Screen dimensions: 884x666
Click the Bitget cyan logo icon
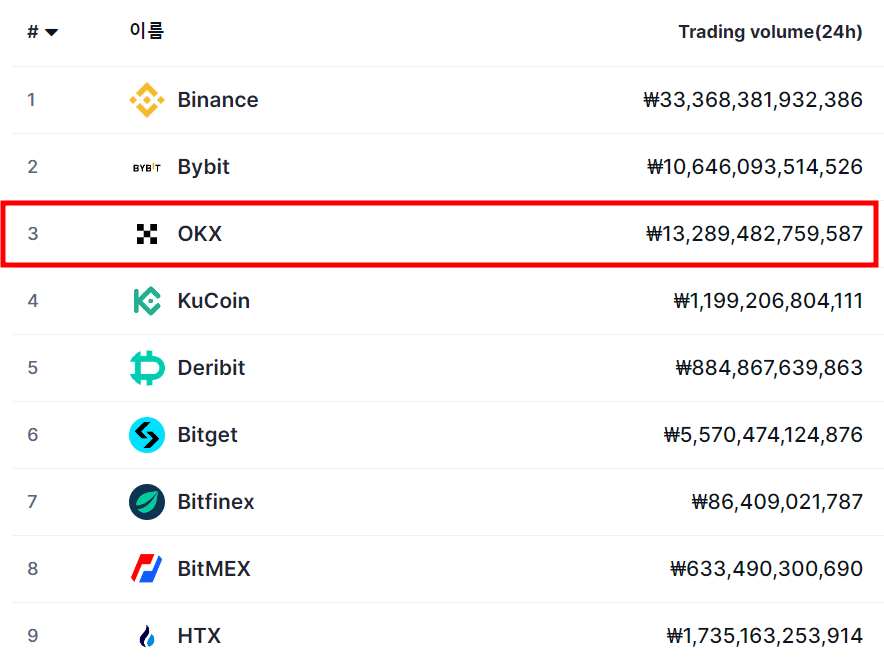[x=147, y=435]
